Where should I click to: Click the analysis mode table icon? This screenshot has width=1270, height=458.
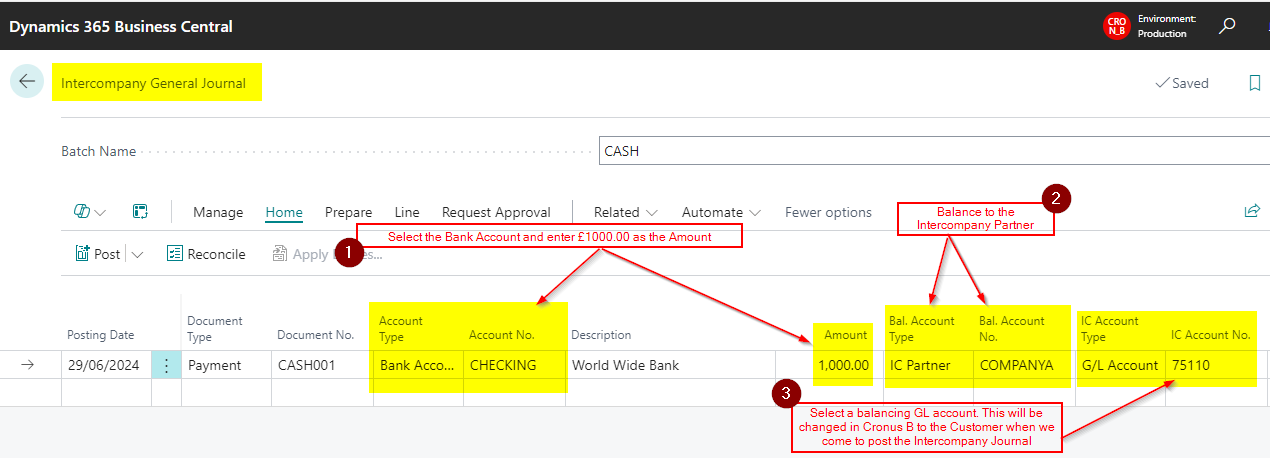coord(140,212)
